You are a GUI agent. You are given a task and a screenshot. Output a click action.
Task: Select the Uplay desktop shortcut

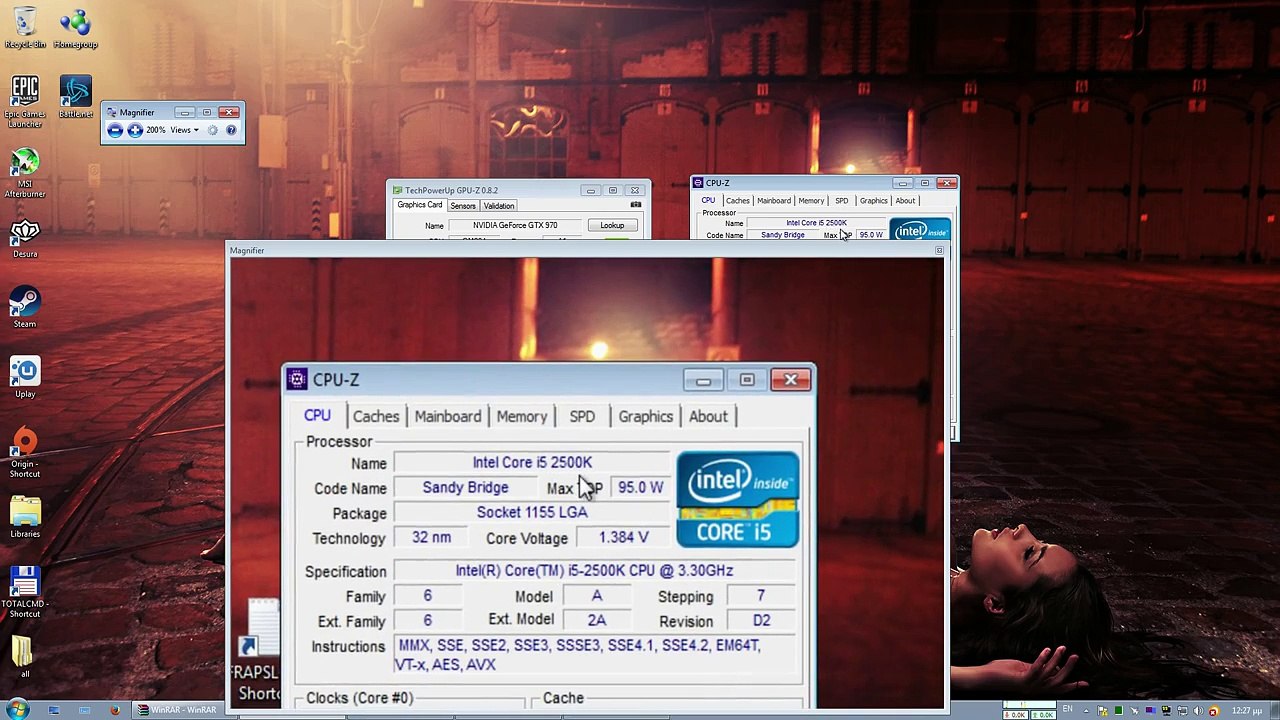(x=25, y=378)
